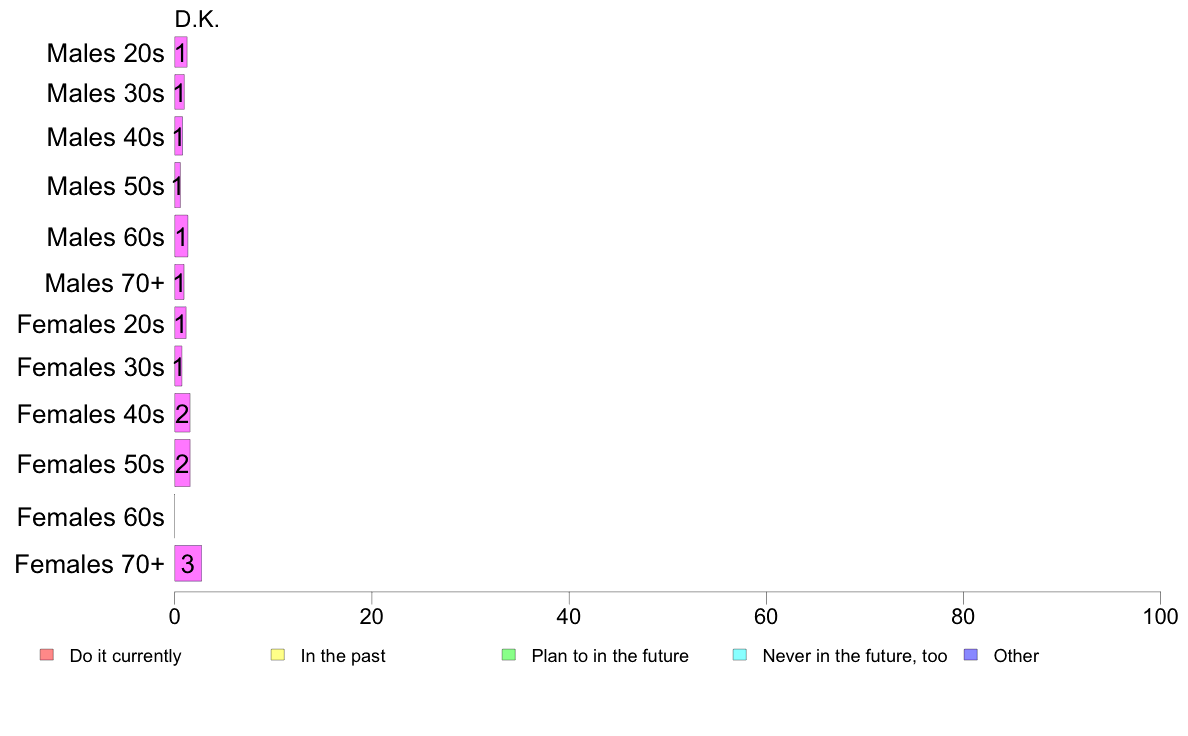1188x736 pixels.
Task: Click the D.K. chart title
Action: pyautogui.click(x=197, y=20)
